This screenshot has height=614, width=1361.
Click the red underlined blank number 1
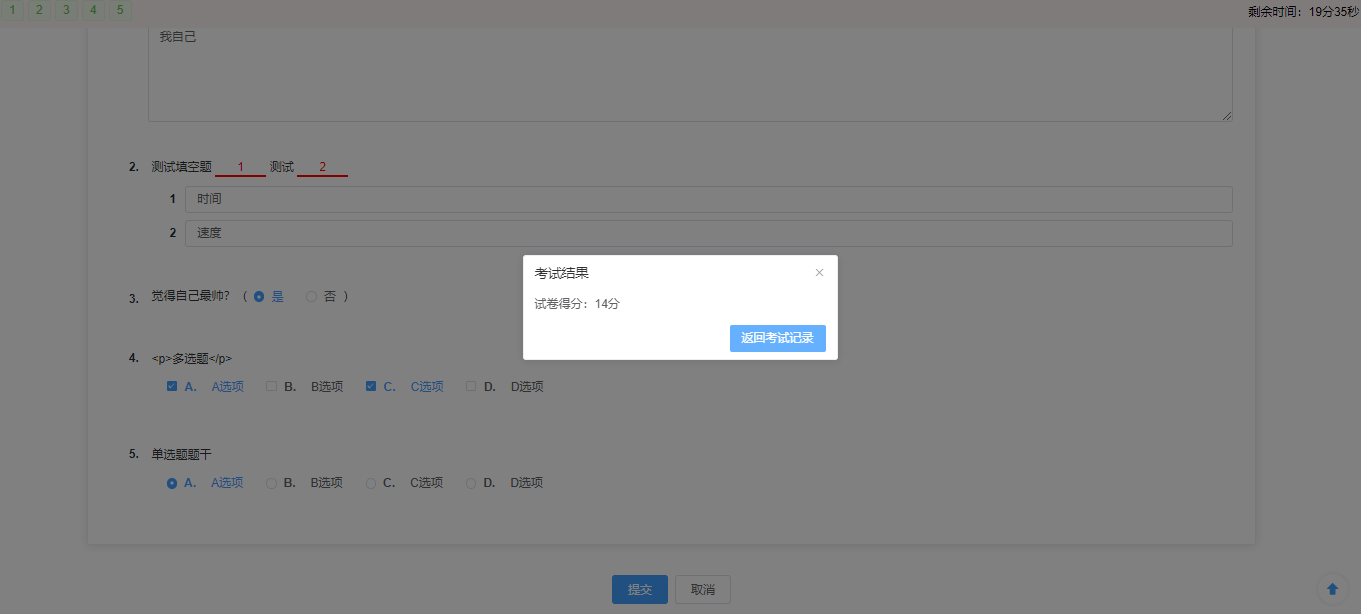(240, 167)
